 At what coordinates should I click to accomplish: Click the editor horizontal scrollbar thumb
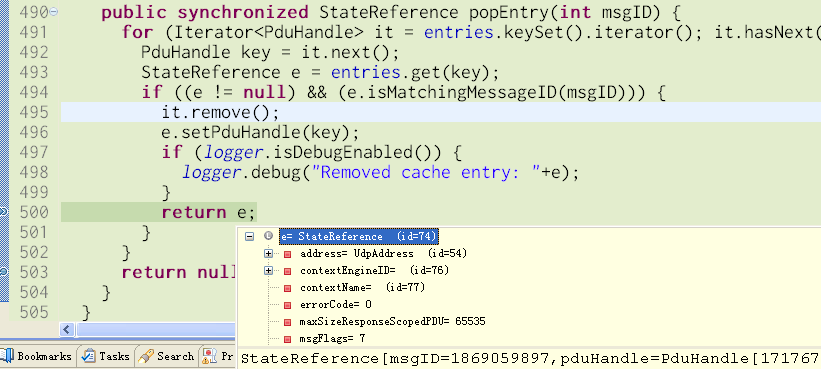[156, 329]
